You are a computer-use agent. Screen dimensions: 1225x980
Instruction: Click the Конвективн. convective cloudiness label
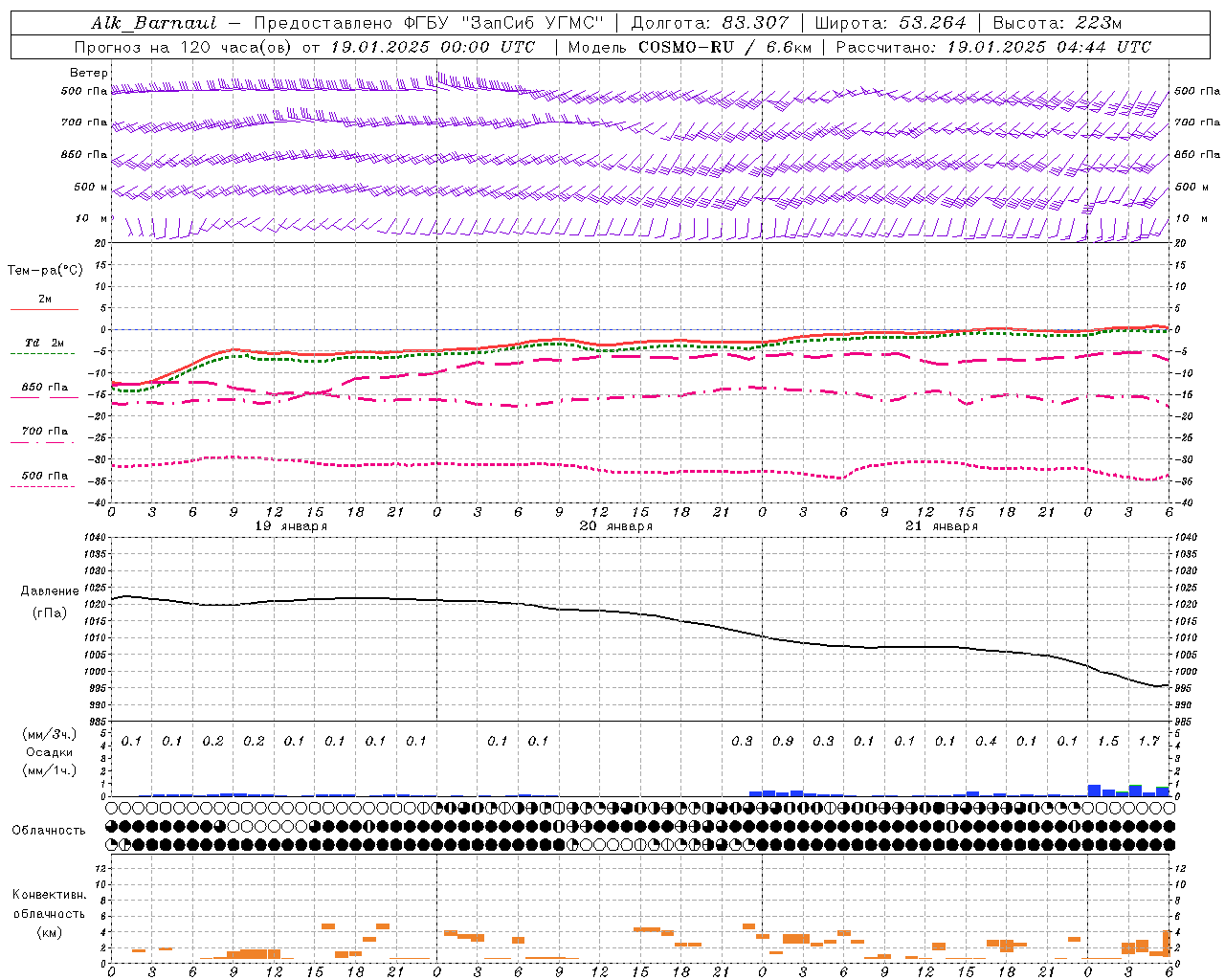[49, 895]
